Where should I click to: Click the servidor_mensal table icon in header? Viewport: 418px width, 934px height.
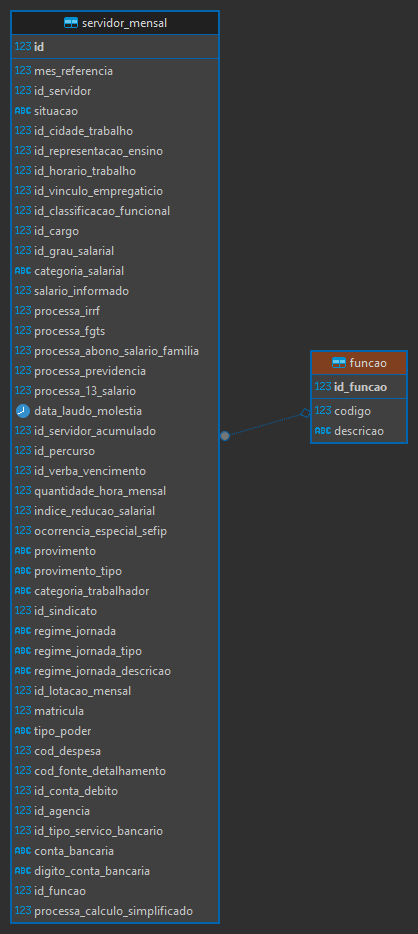(71, 23)
